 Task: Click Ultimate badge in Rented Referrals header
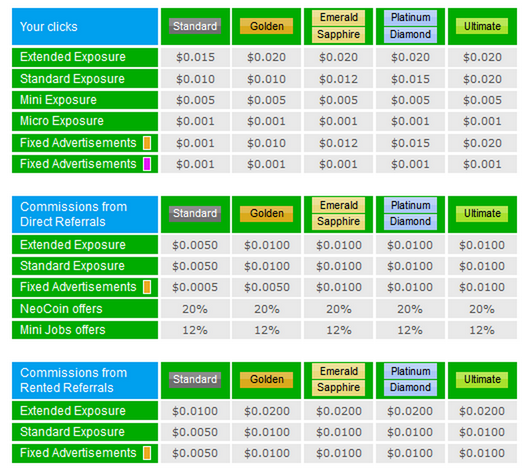(482, 380)
